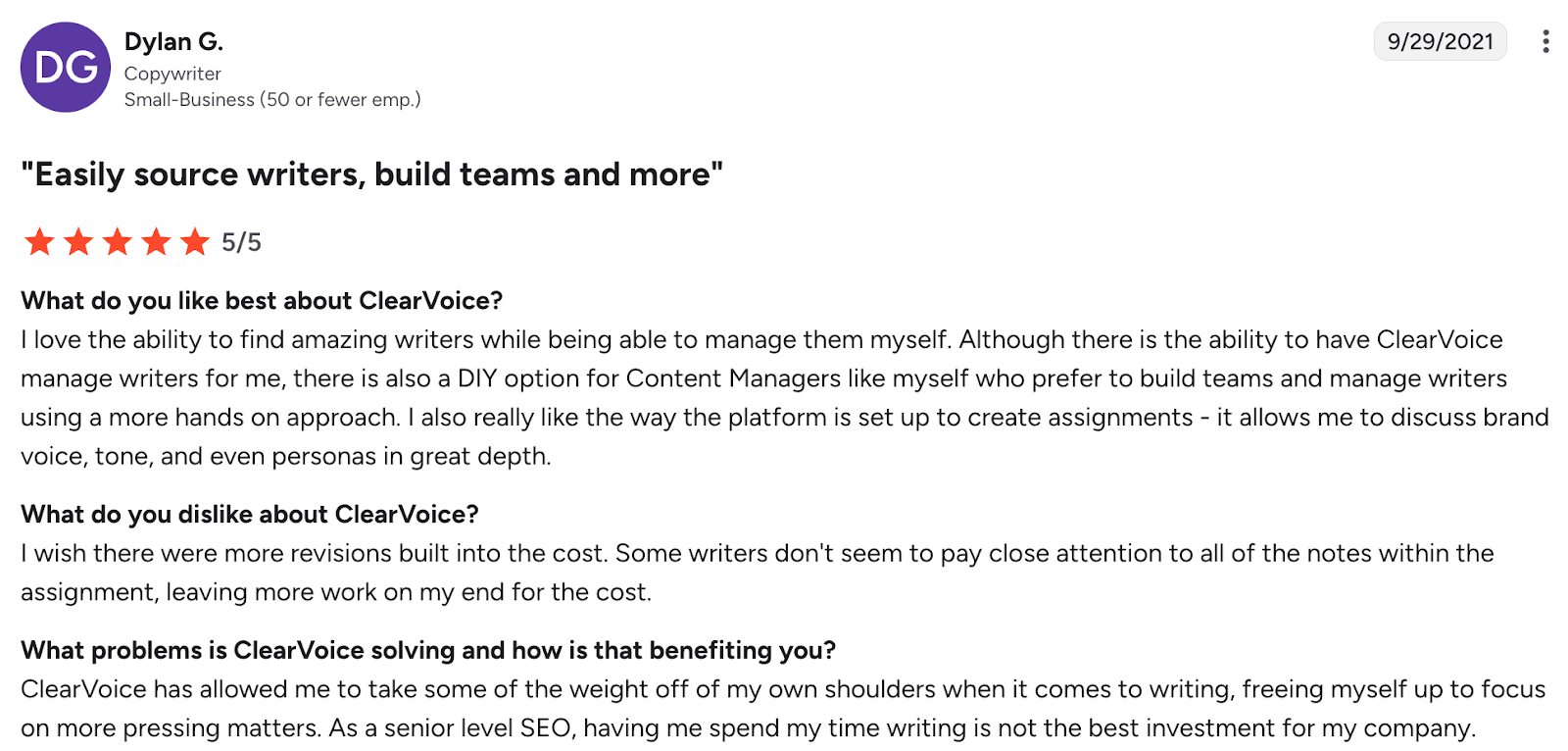Click the paragraph beginning "ClearVoice has allowed me"
The height and width of the screenshot is (751, 1568).
[x=783, y=709]
